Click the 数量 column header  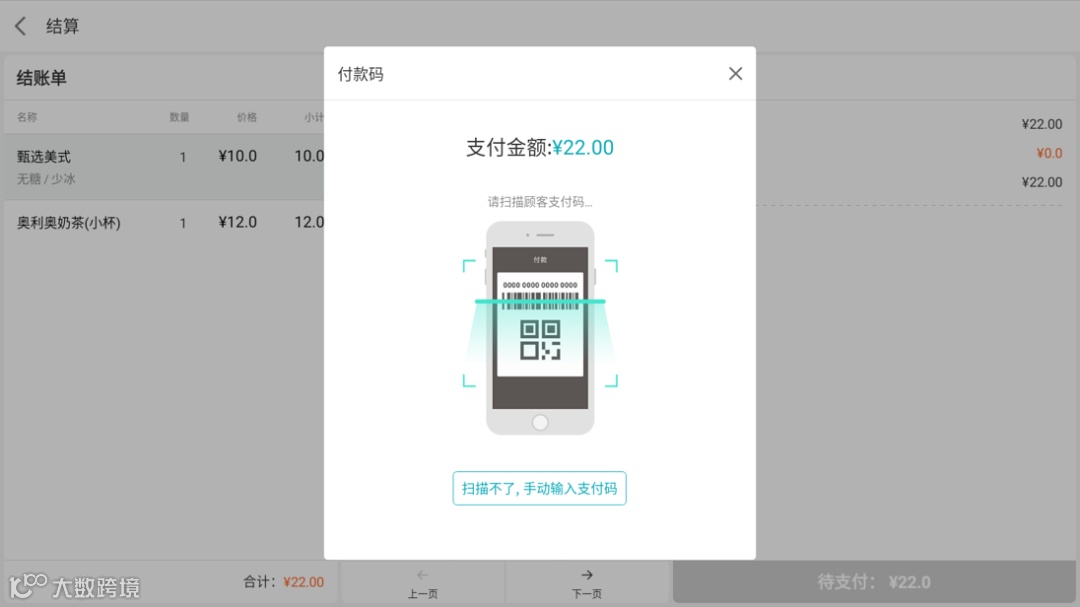pos(179,117)
